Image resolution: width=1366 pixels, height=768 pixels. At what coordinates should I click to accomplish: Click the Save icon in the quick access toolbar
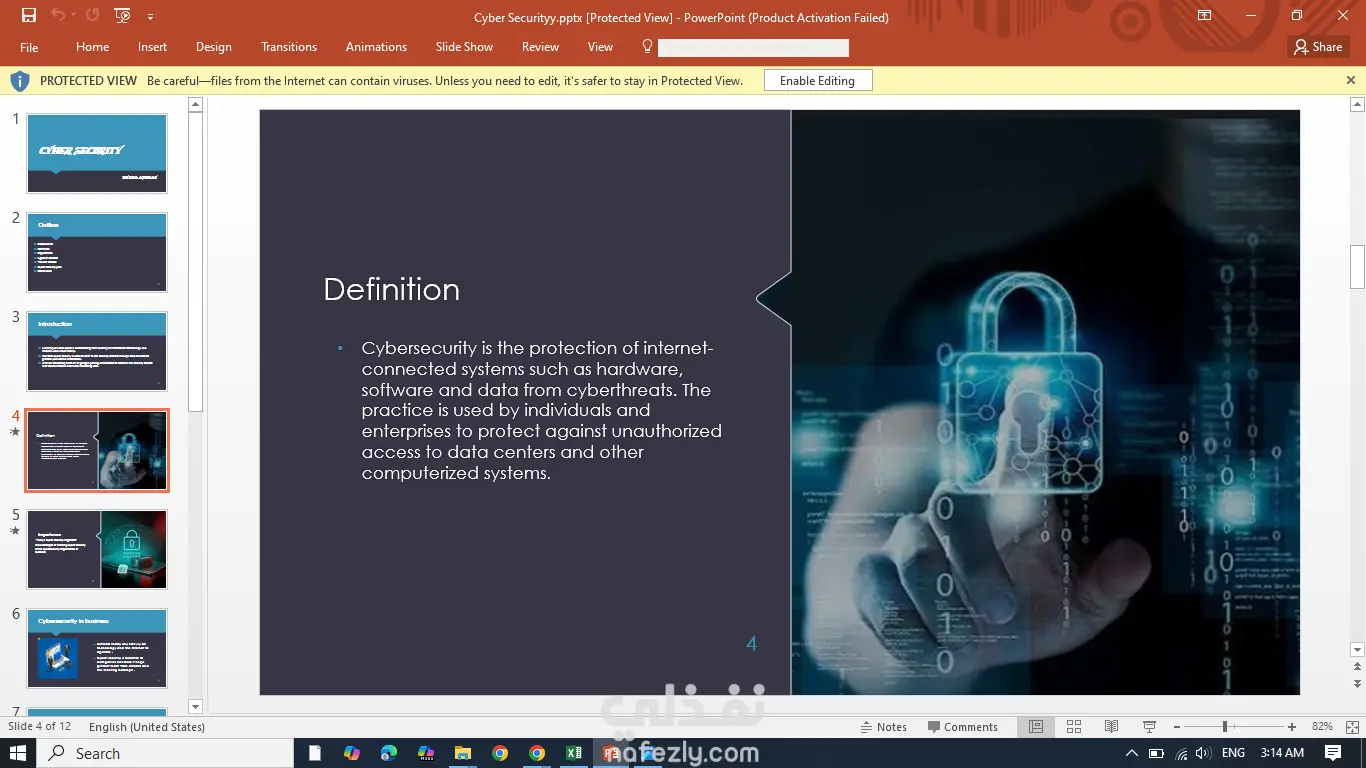29,15
